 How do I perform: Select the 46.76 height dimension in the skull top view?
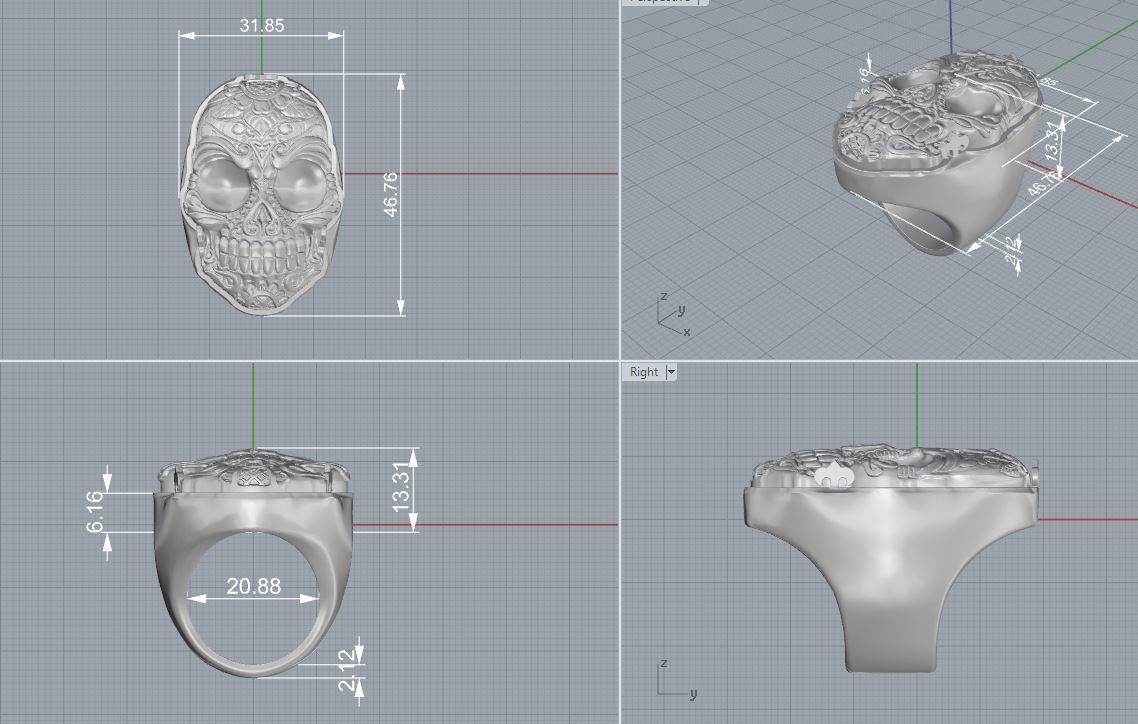click(390, 194)
